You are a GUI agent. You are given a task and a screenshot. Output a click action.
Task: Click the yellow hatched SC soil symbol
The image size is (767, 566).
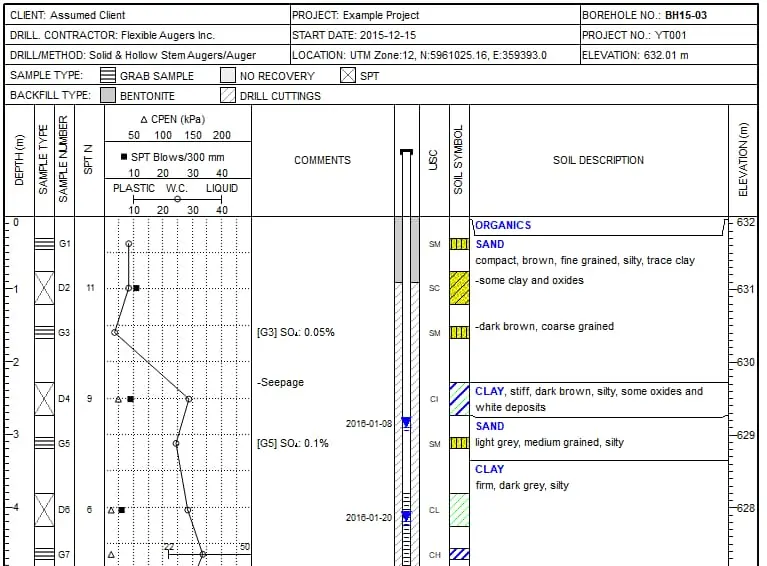coord(459,288)
